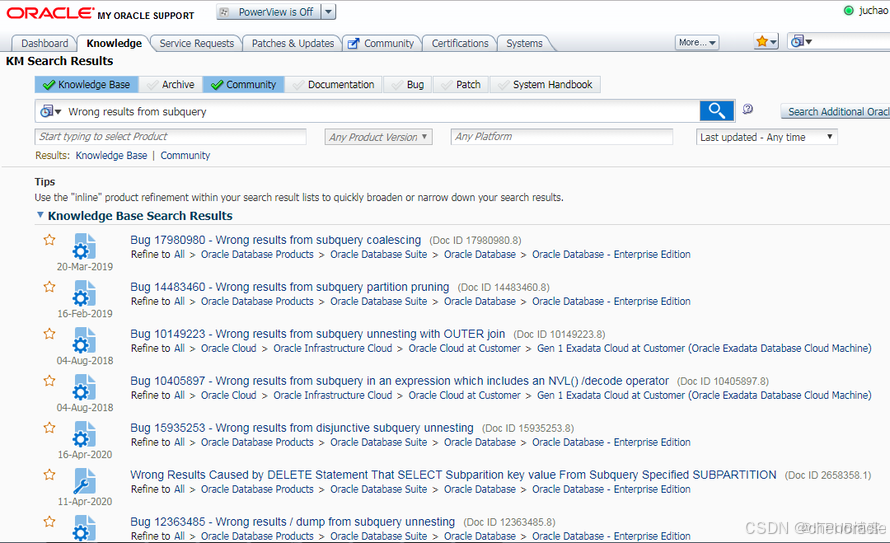Screen dimensions: 890x543
Task: Star the Bug 15935253 result
Action: (x=49, y=428)
